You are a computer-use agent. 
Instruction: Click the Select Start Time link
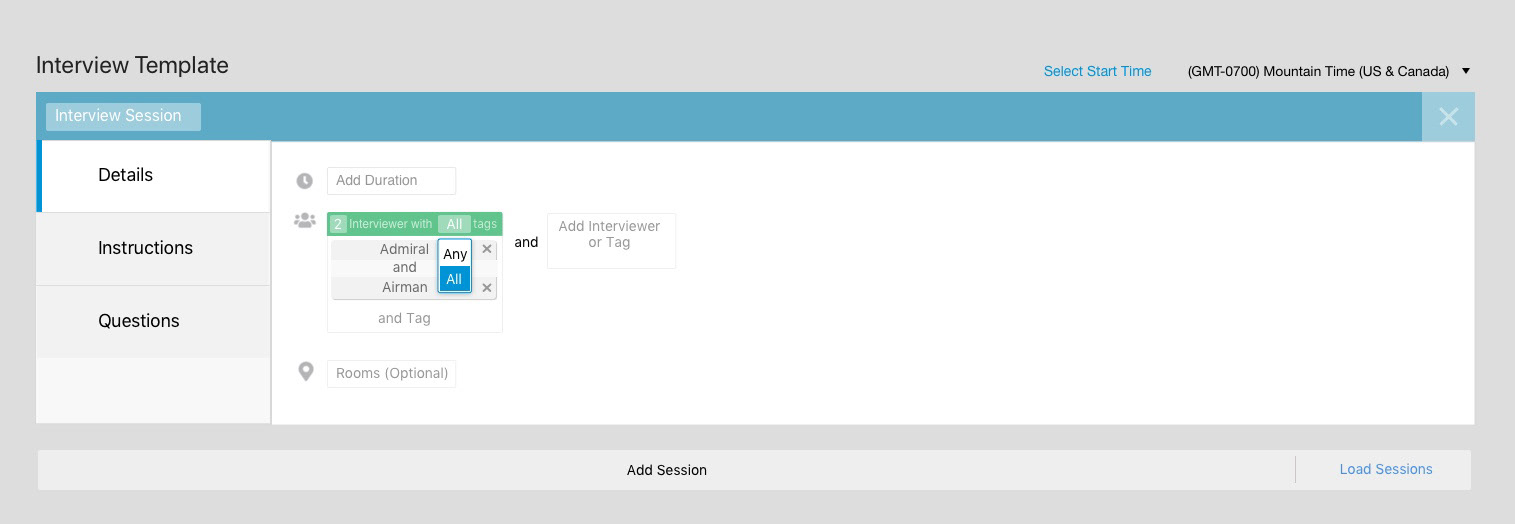point(1097,71)
